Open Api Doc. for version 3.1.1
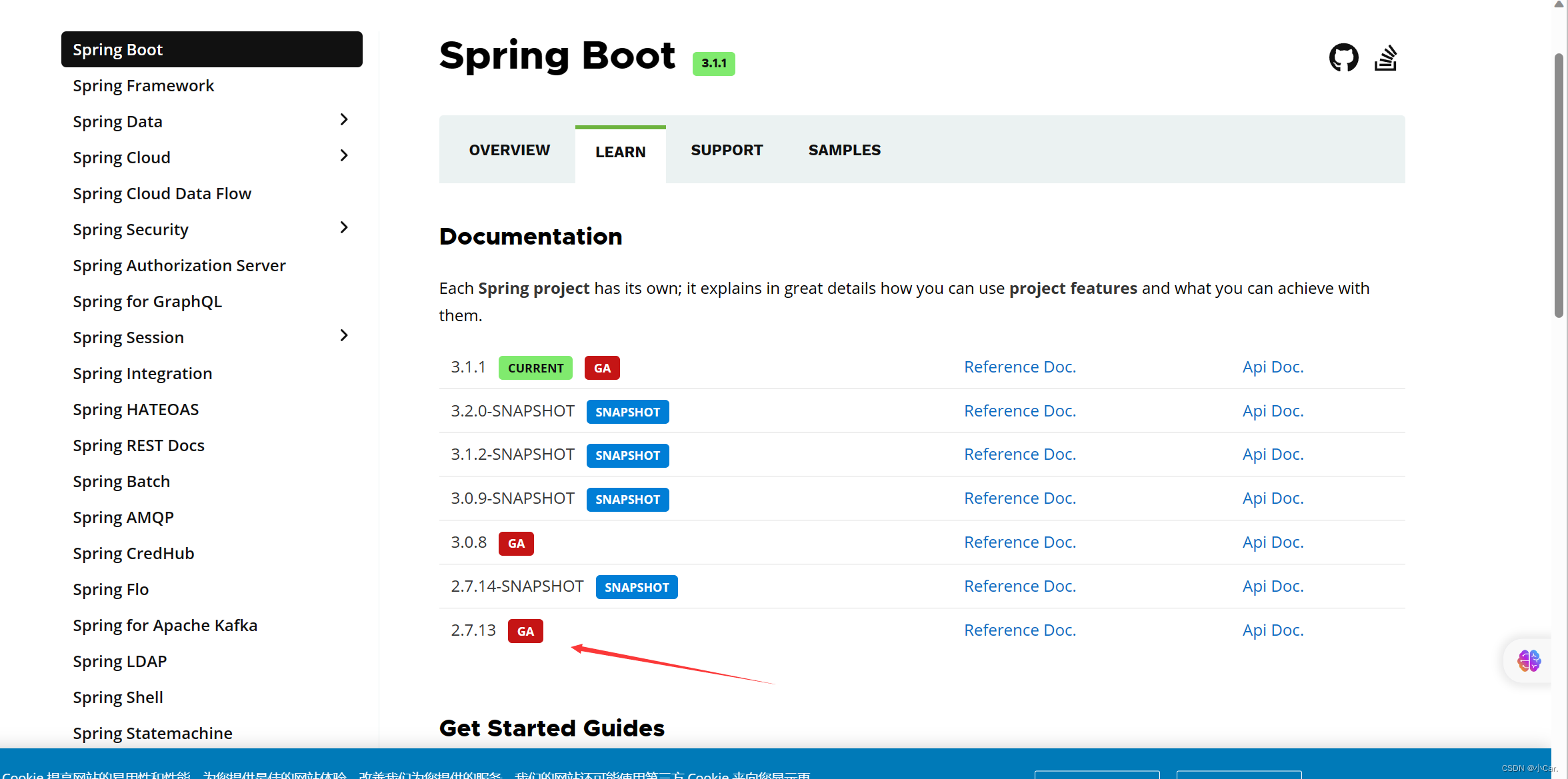The image size is (1568, 779). click(1272, 367)
